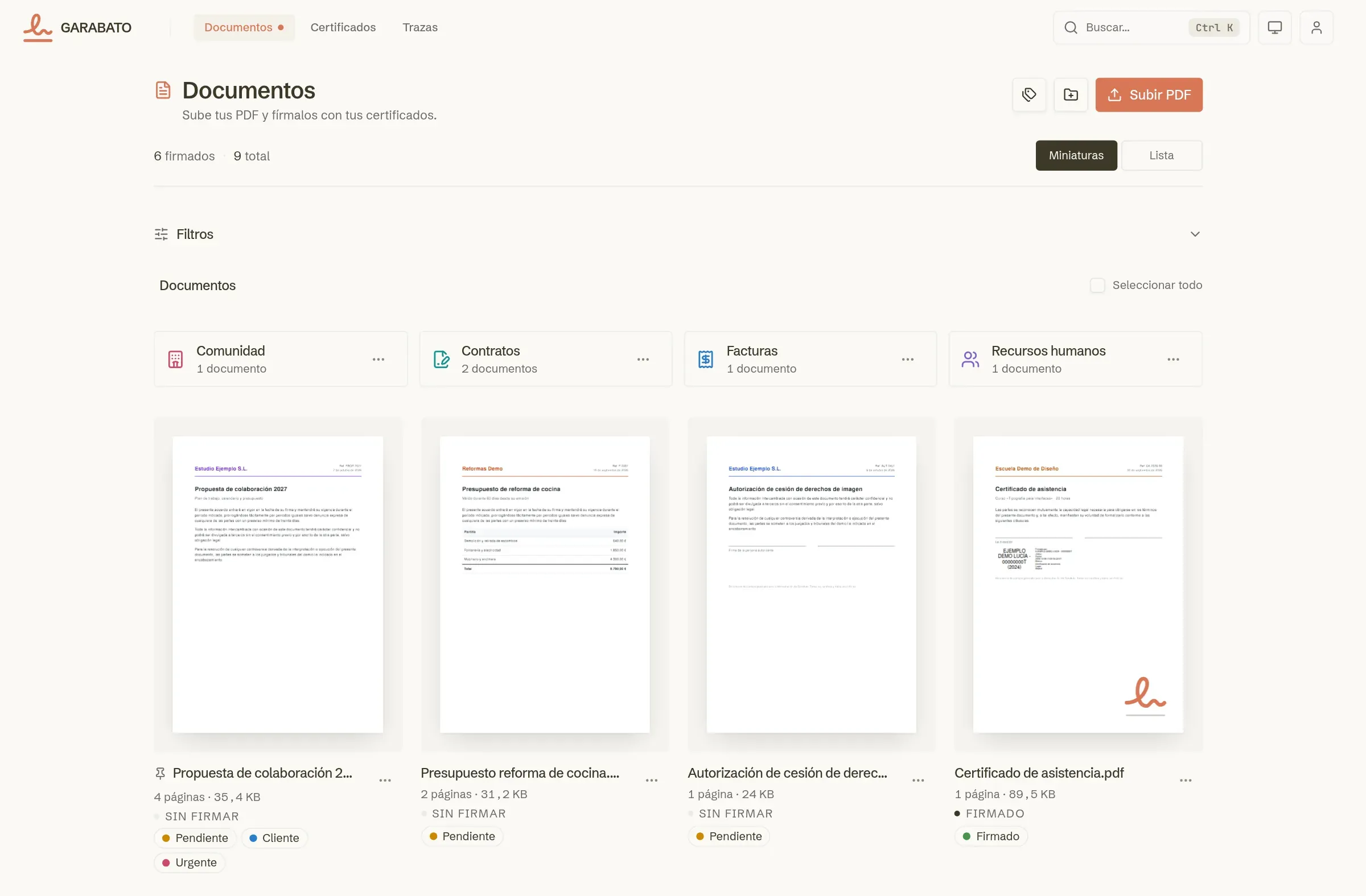This screenshot has height=896, width=1366.
Task: Open options for Propuesta de colaboración document
Action: (385, 780)
